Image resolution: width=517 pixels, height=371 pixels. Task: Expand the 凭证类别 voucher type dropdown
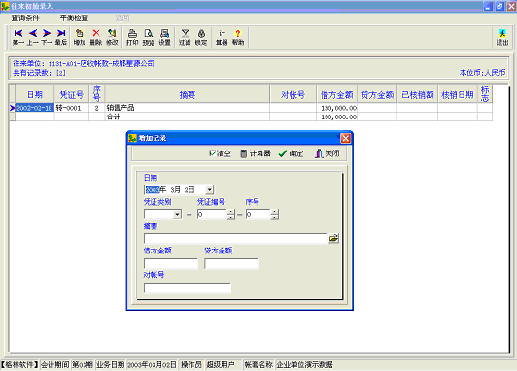(178, 214)
